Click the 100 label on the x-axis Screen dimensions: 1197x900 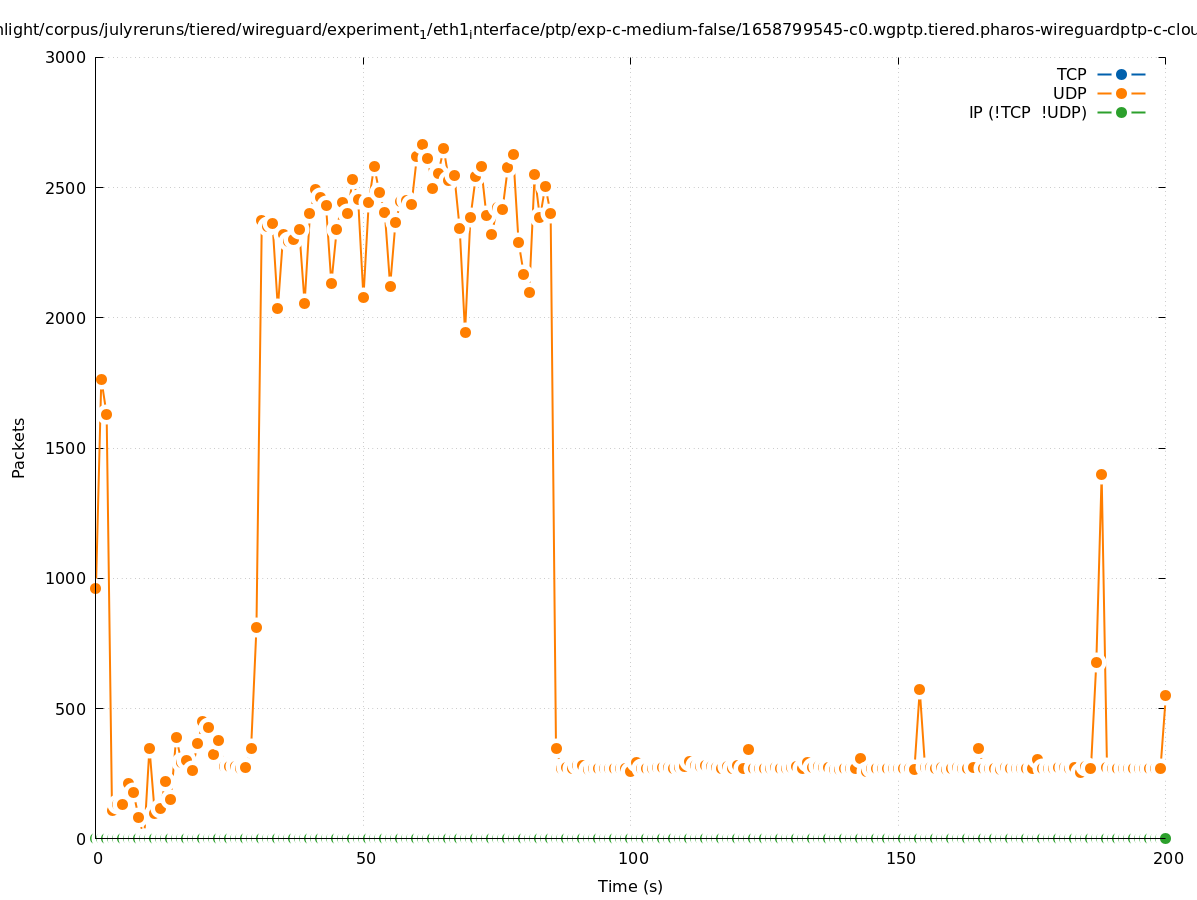[632, 858]
